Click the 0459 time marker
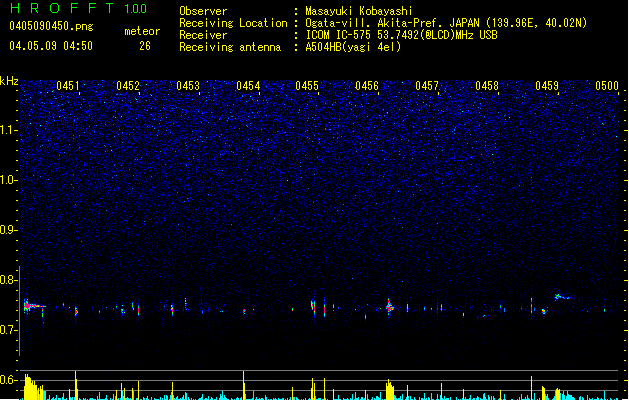 pos(547,86)
